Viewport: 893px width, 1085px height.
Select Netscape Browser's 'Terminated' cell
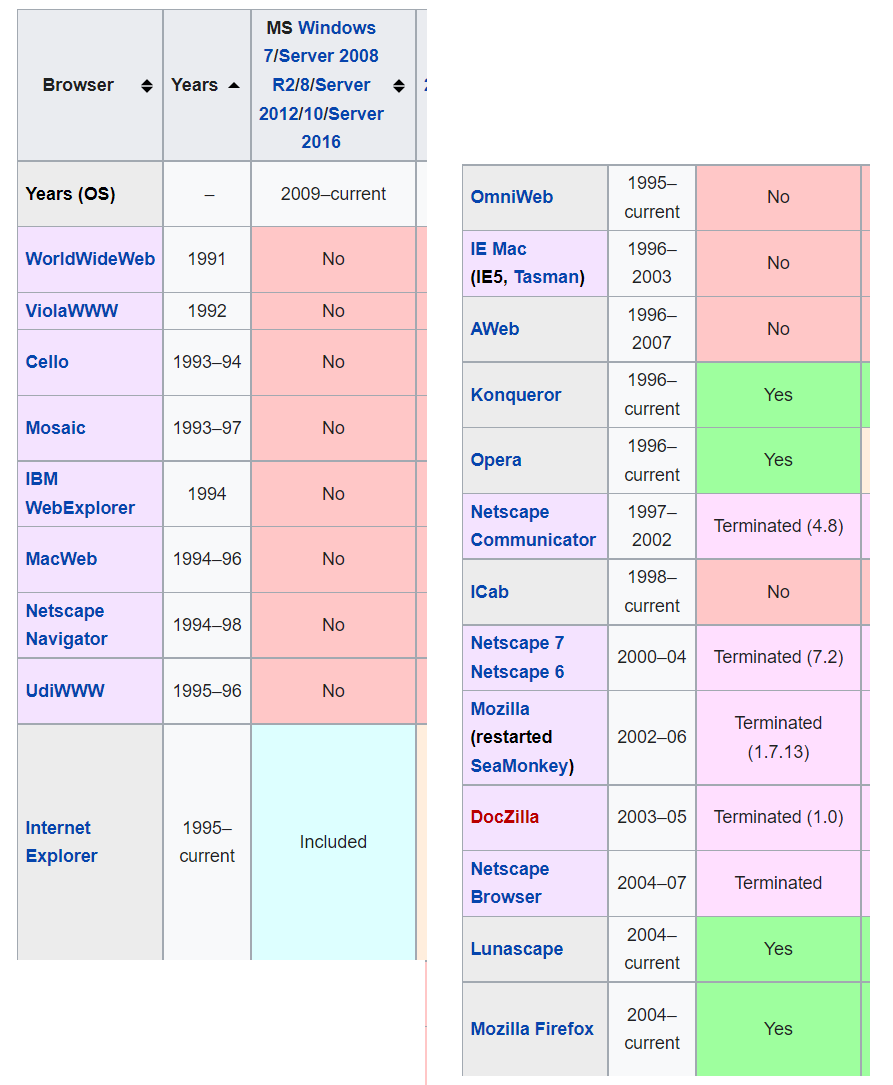coord(778,883)
